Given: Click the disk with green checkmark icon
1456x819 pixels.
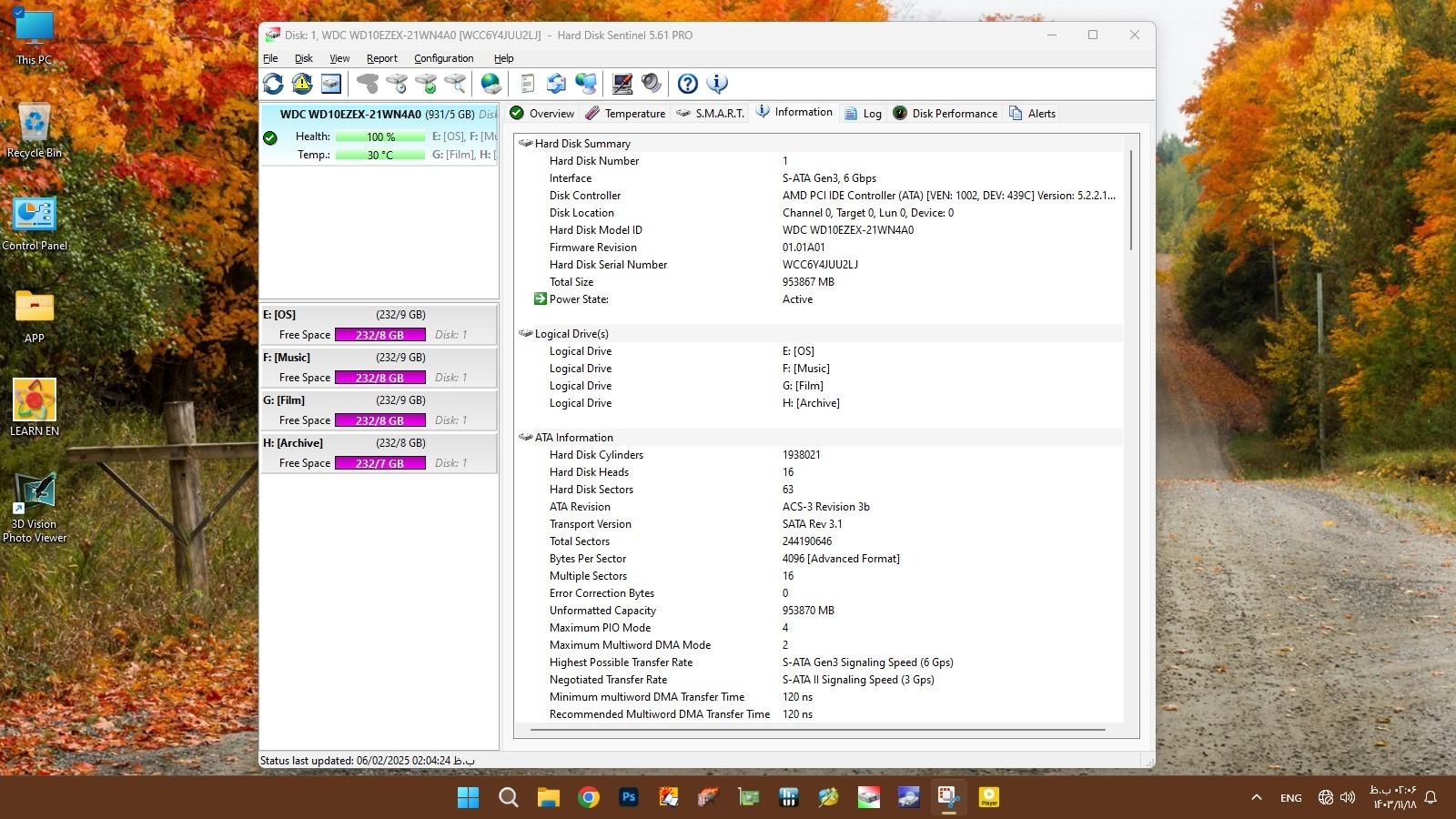Looking at the screenshot, I should (426, 84).
